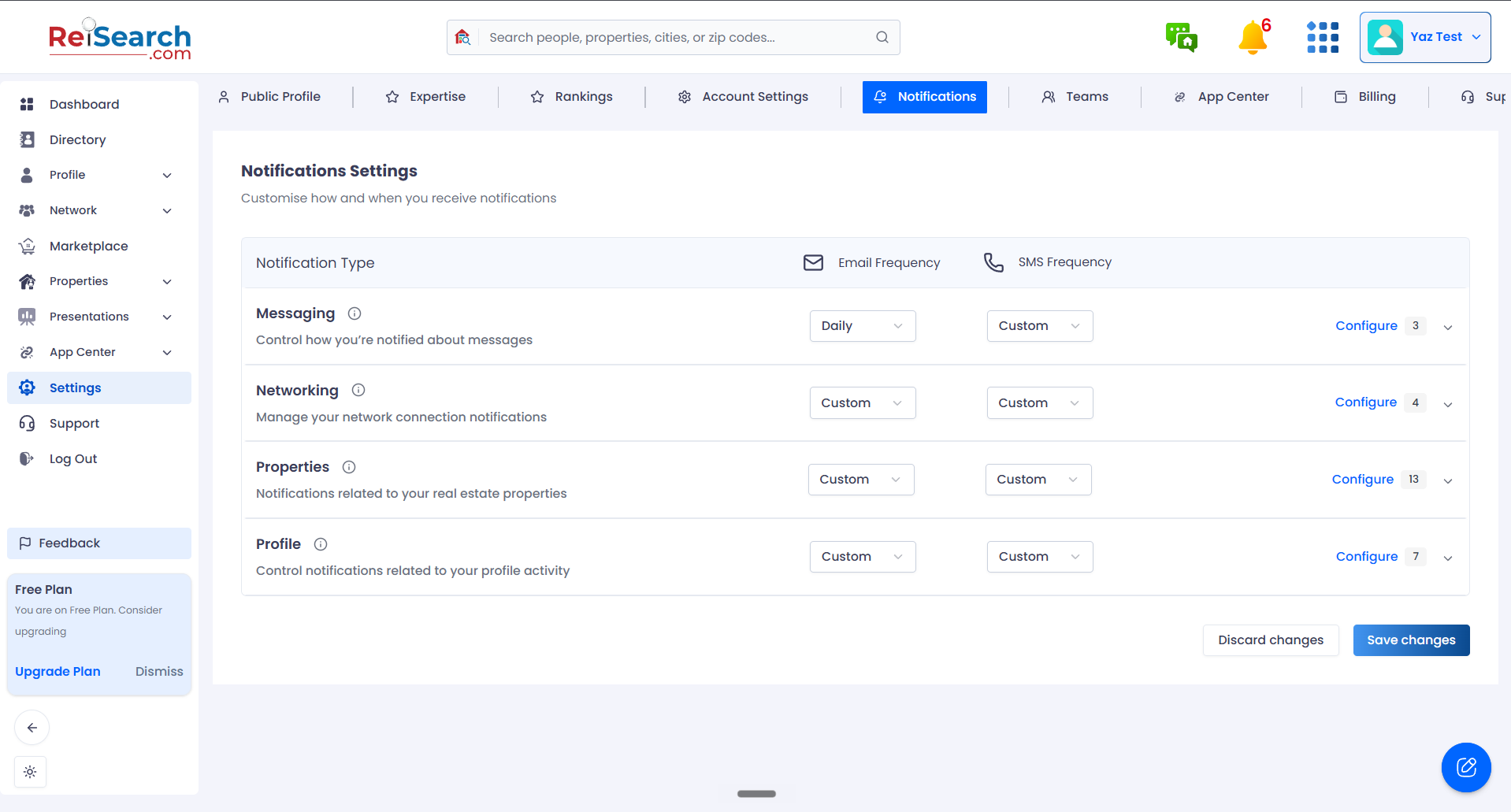The width and height of the screenshot is (1511, 812).
Task: Switch to the Public Profile tab
Action: [x=269, y=97]
